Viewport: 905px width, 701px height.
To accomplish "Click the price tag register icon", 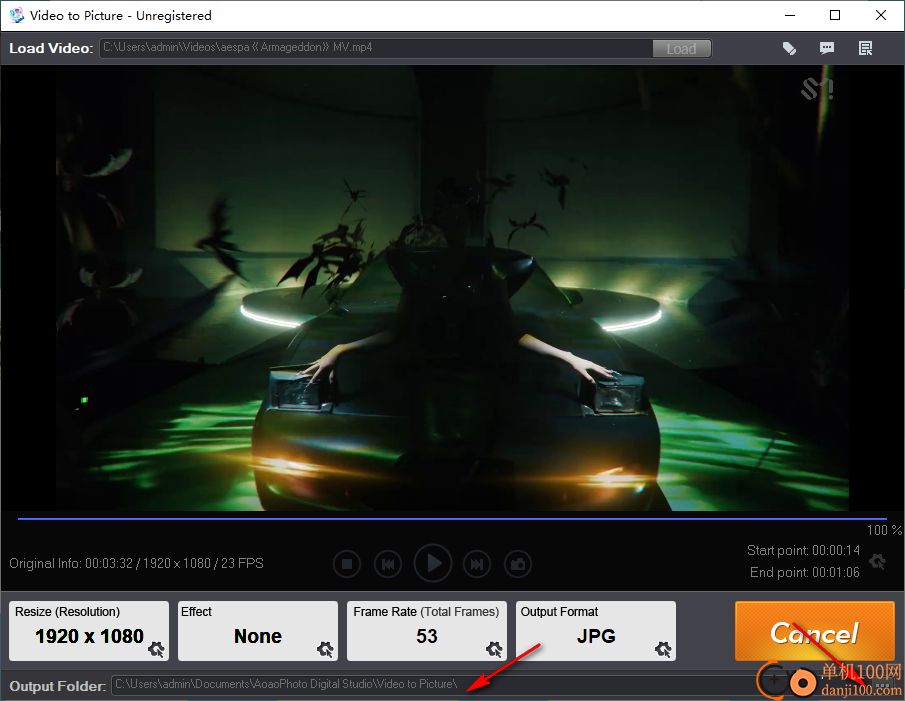I will pos(789,48).
